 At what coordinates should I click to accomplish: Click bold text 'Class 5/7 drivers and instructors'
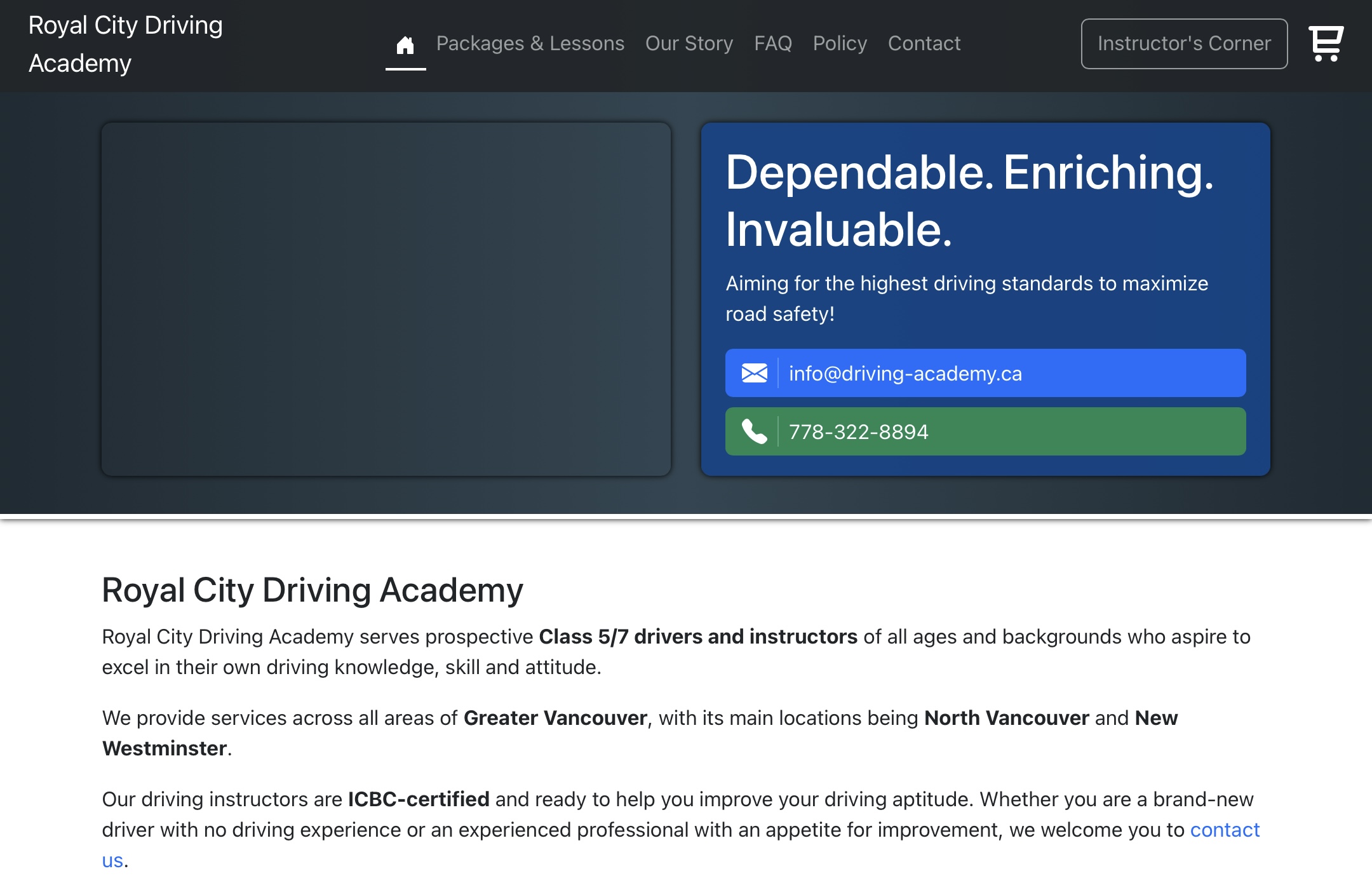pyautogui.click(x=698, y=637)
